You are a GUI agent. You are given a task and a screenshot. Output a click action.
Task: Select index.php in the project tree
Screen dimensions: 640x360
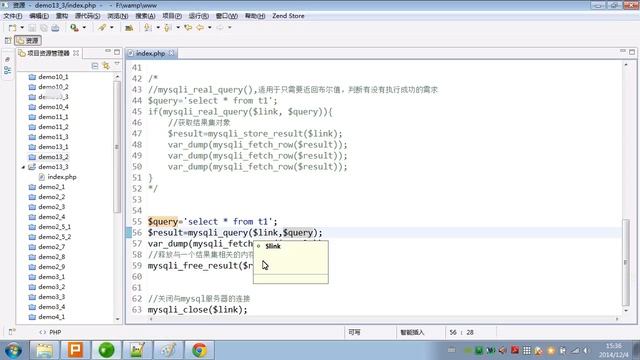click(x=62, y=177)
